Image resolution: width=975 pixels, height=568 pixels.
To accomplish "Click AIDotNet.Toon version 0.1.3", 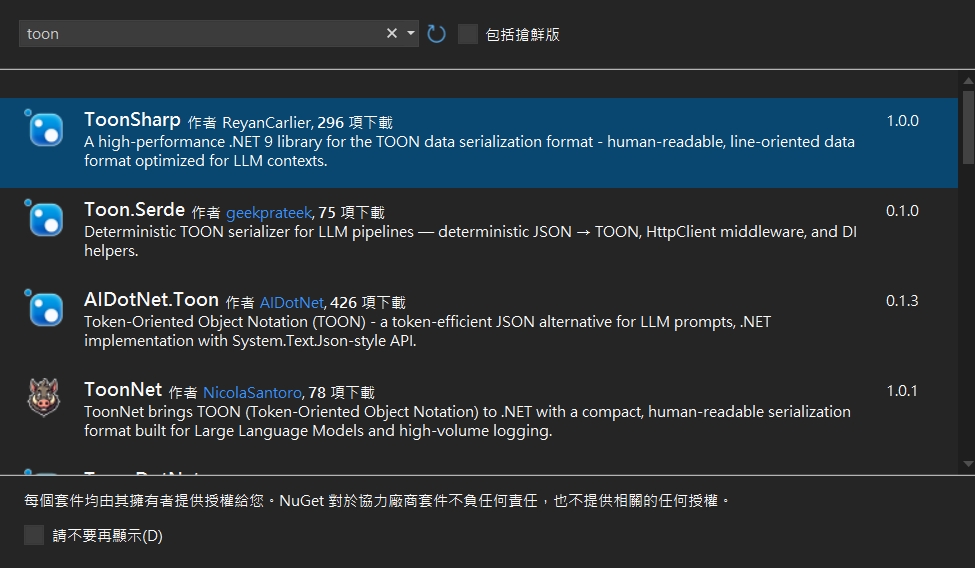I will click(x=902, y=301).
